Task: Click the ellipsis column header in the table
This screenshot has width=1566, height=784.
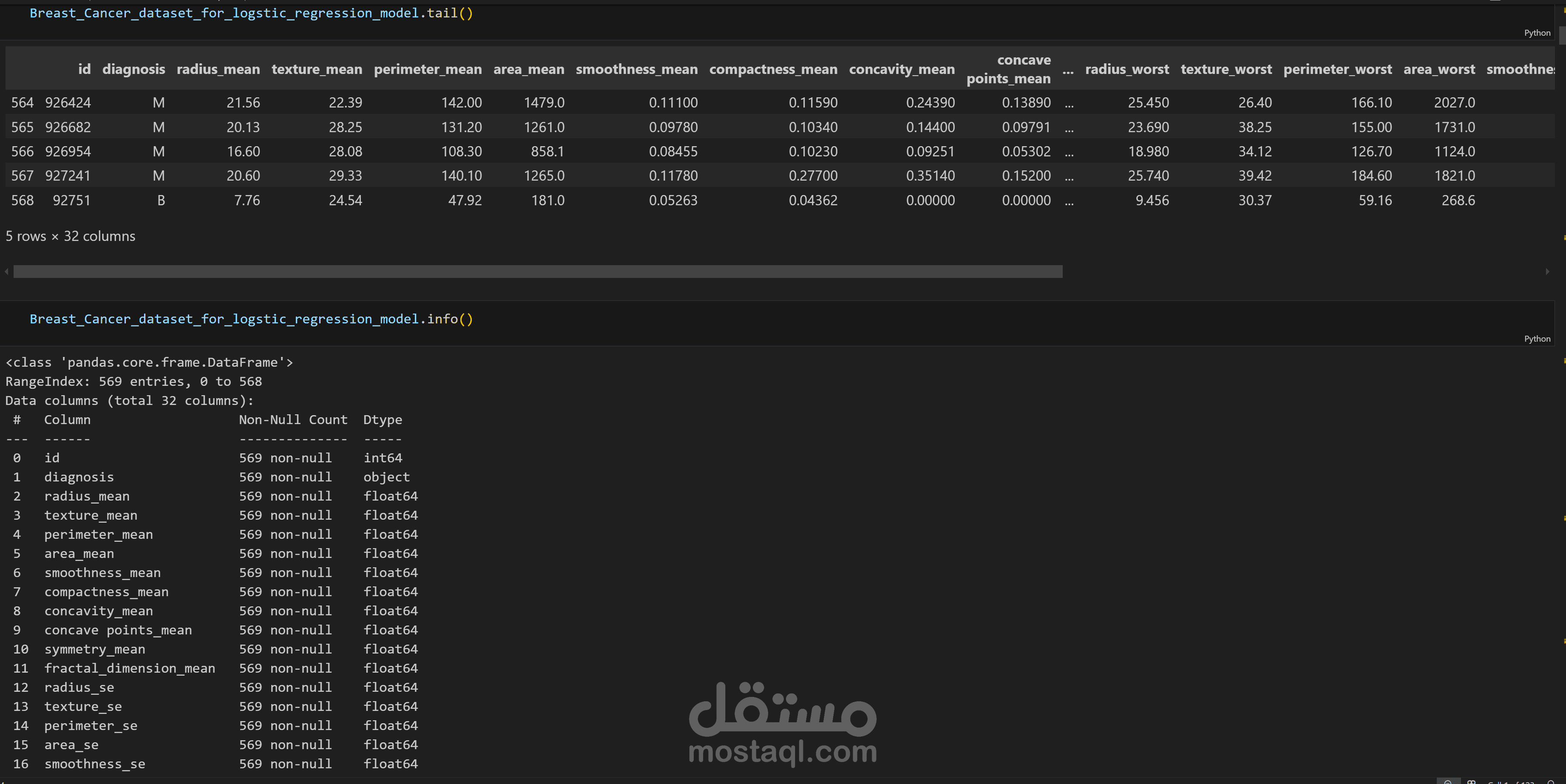Action: click(x=1067, y=71)
